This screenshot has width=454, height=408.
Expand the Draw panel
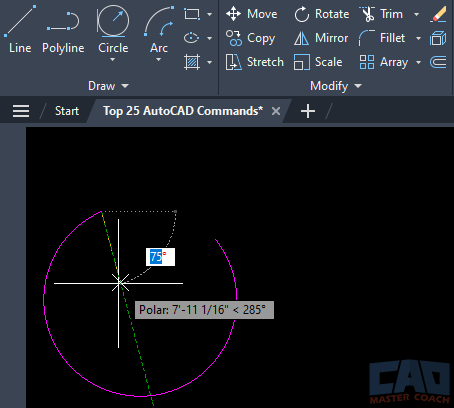click(108, 86)
